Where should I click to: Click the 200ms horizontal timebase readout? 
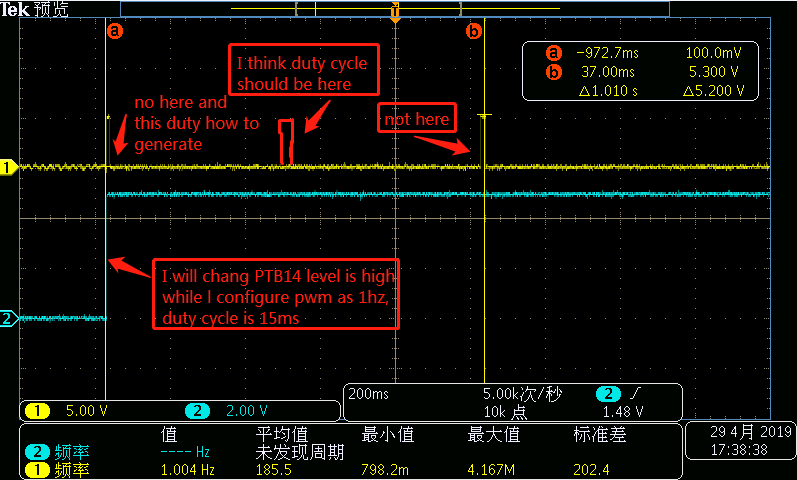369,394
